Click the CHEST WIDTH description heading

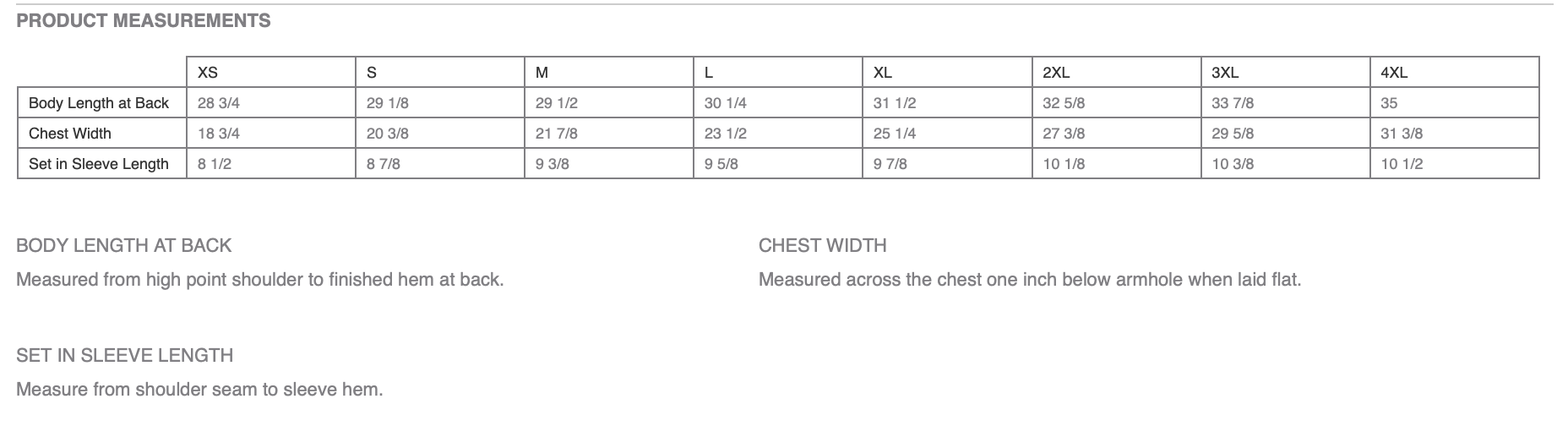[x=822, y=246]
